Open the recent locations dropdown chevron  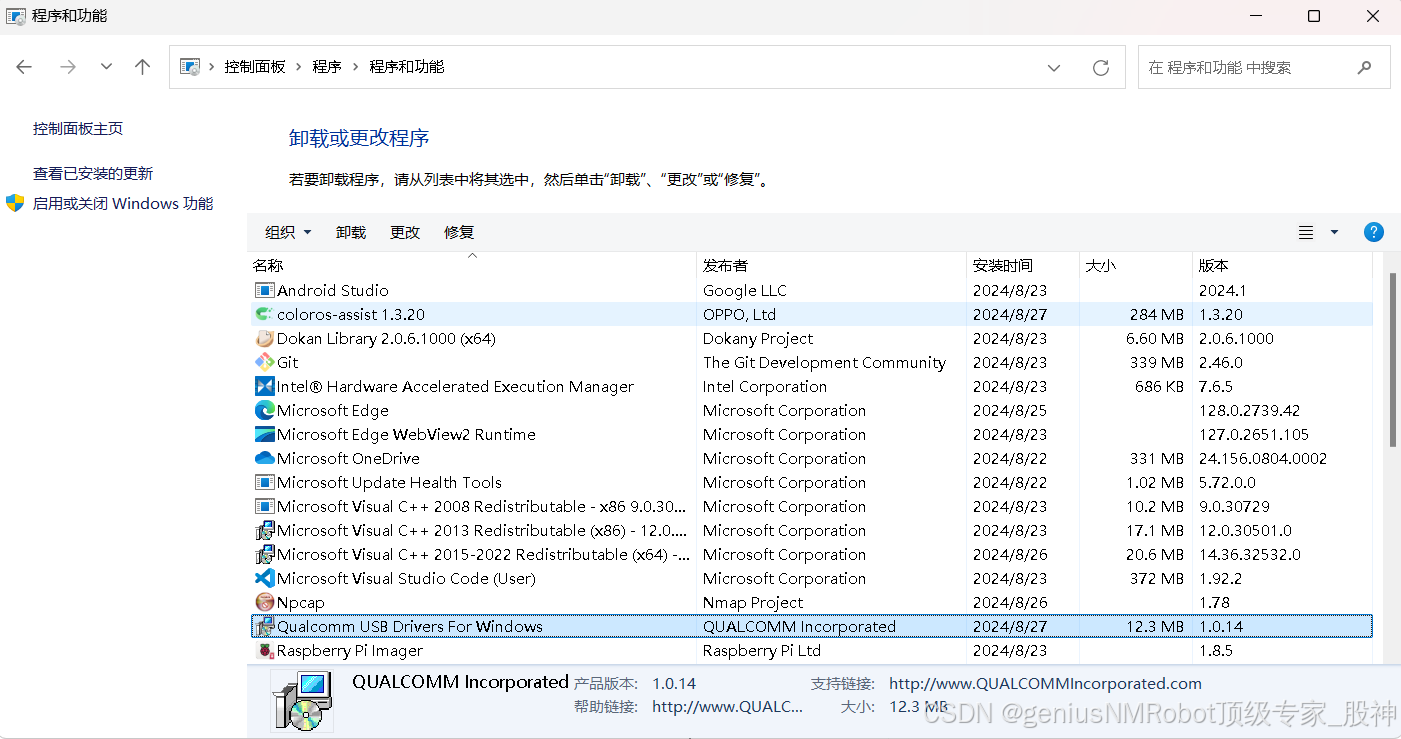(106, 67)
